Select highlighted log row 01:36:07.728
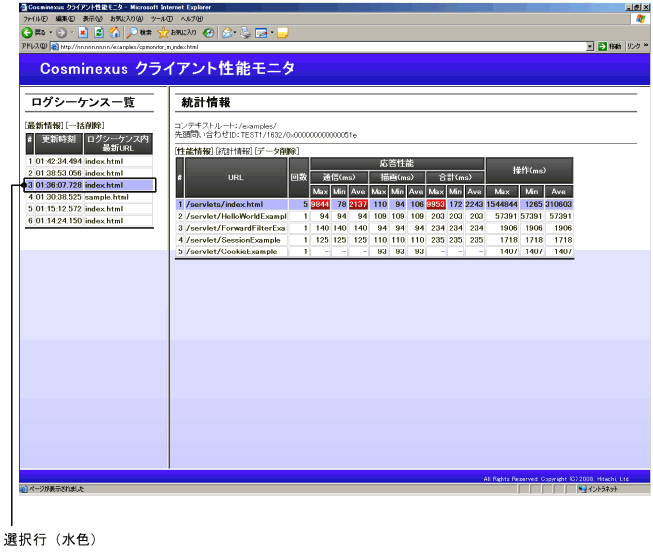This screenshot has width=653, height=553. pos(89,185)
